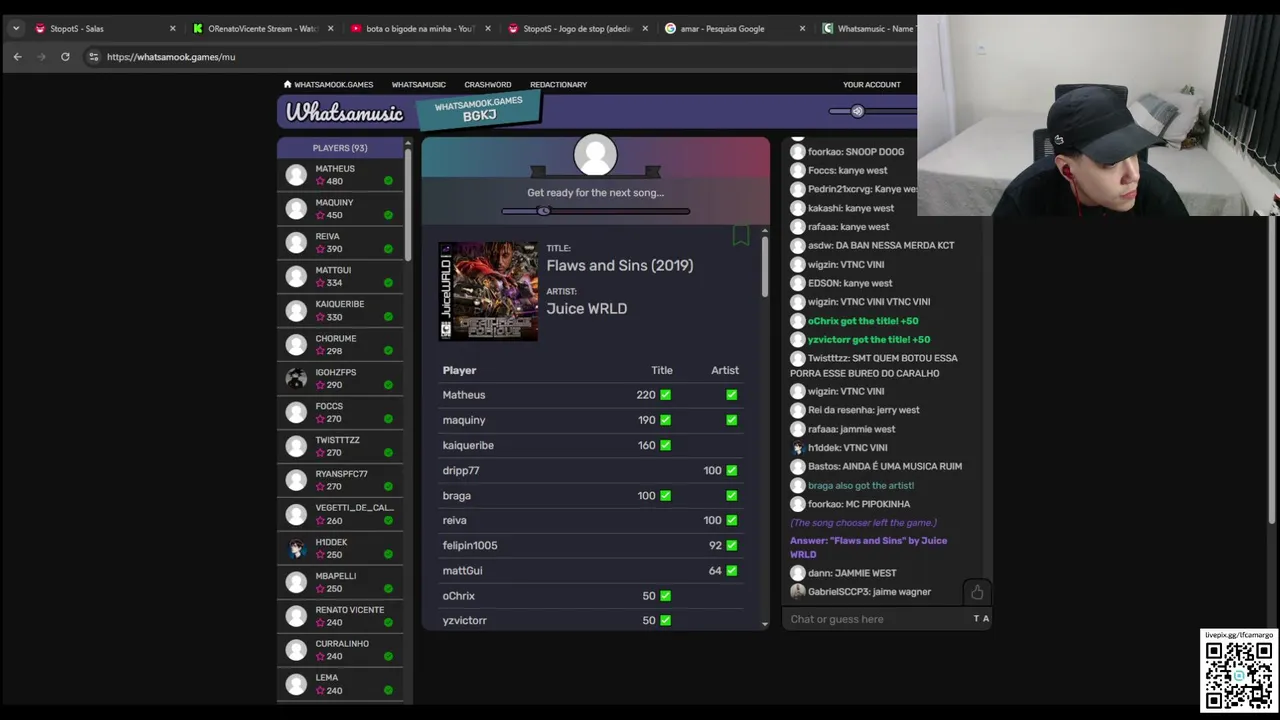The height and width of the screenshot is (720, 1280).
Task: Reload the current page
Action: (65, 57)
